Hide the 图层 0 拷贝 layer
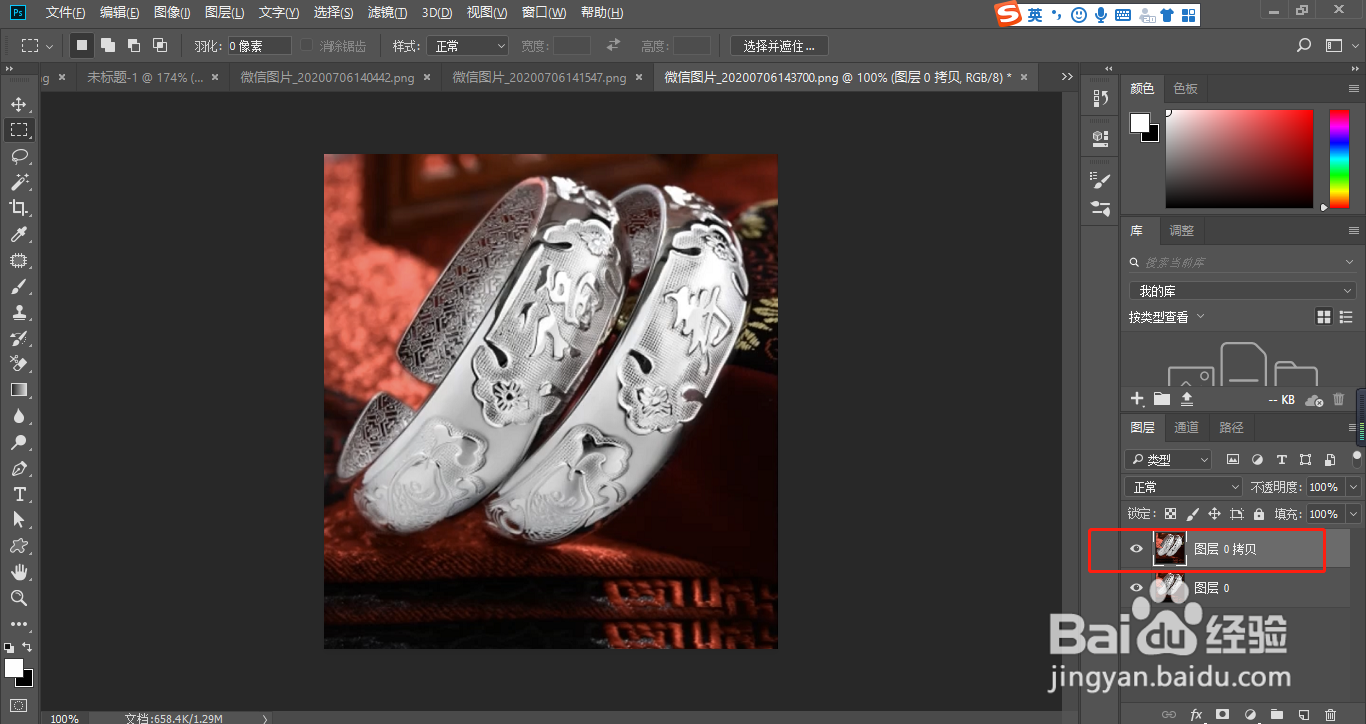Image resolution: width=1366 pixels, height=724 pixels. pos(1136,549)
